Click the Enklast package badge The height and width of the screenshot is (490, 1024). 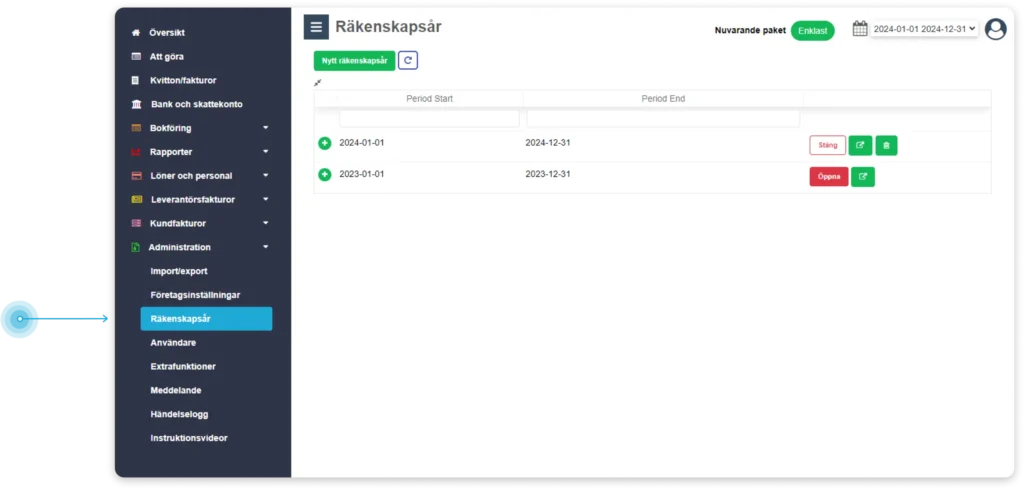click(812, 31)
